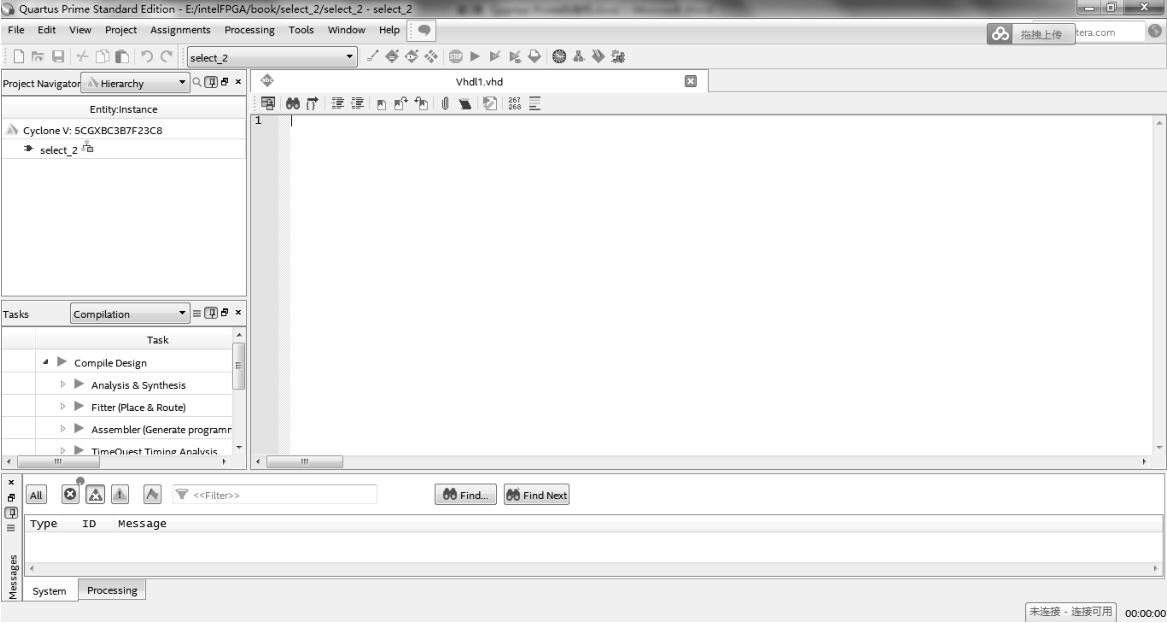This screenshot has height=623, width=1167.
Task: Click the Find... button in Messages
Action: 465,495
